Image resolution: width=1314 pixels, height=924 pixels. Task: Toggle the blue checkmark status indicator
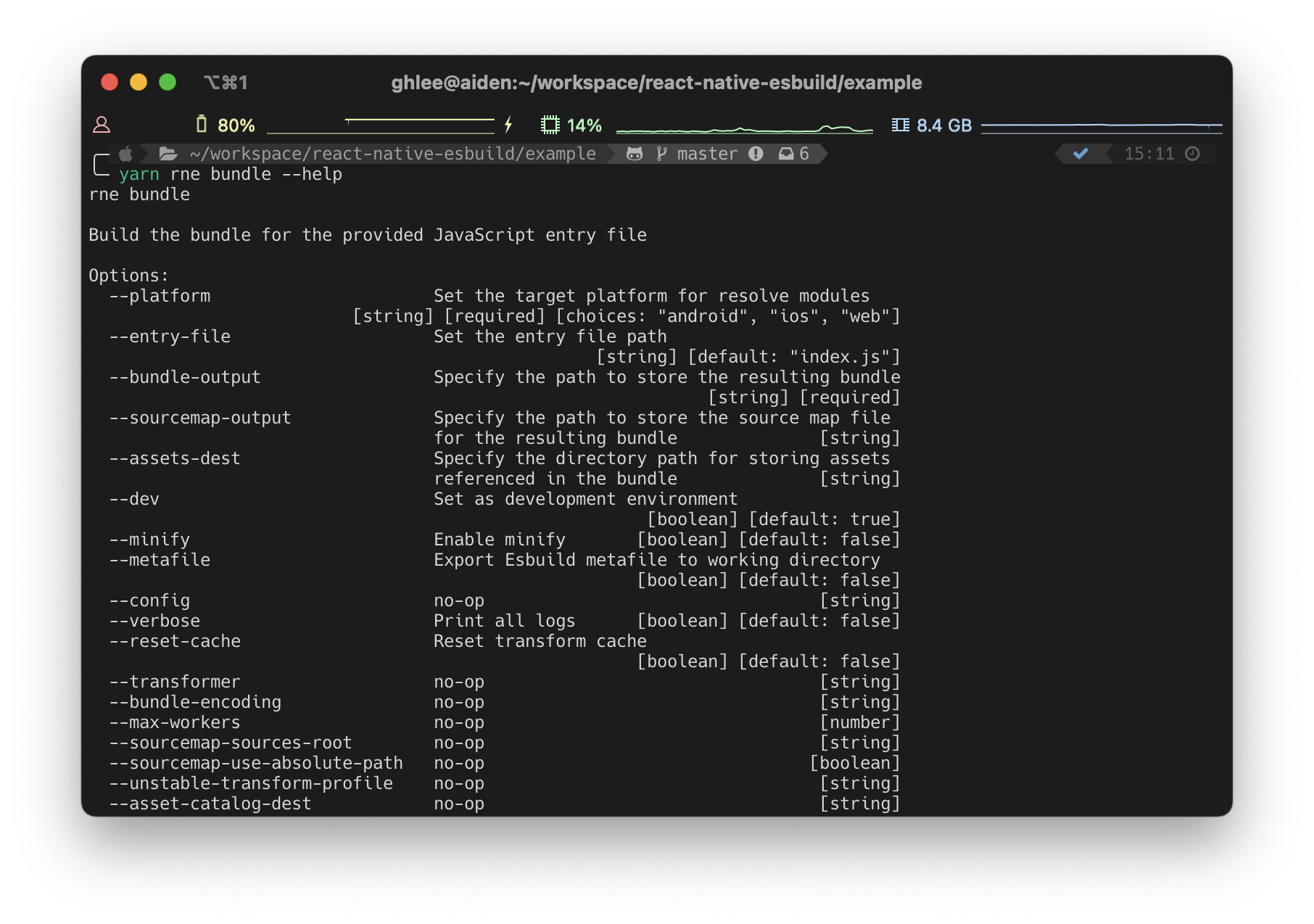pyautogui.click(x=1081, y=153)
